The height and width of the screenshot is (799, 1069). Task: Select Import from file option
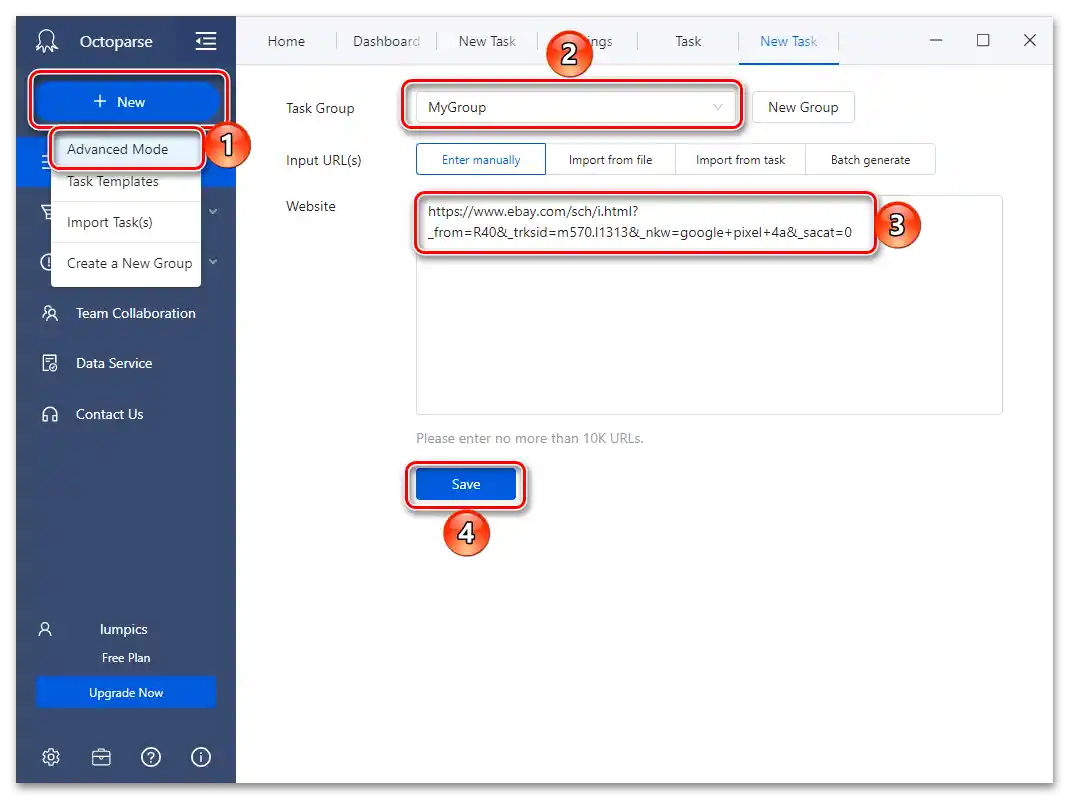tap(610, 160)
